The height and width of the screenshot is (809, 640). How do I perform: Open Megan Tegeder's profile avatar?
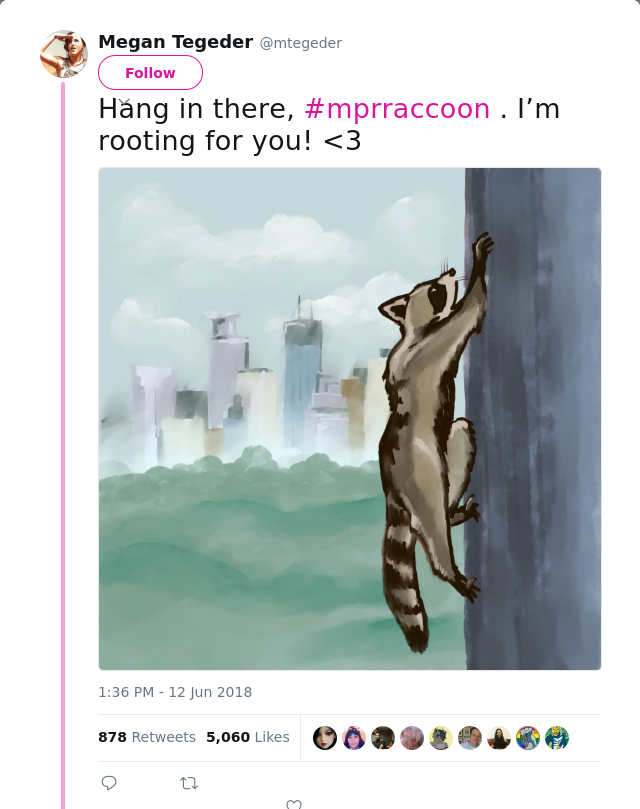pyautogui.click(x=64, y=54)
